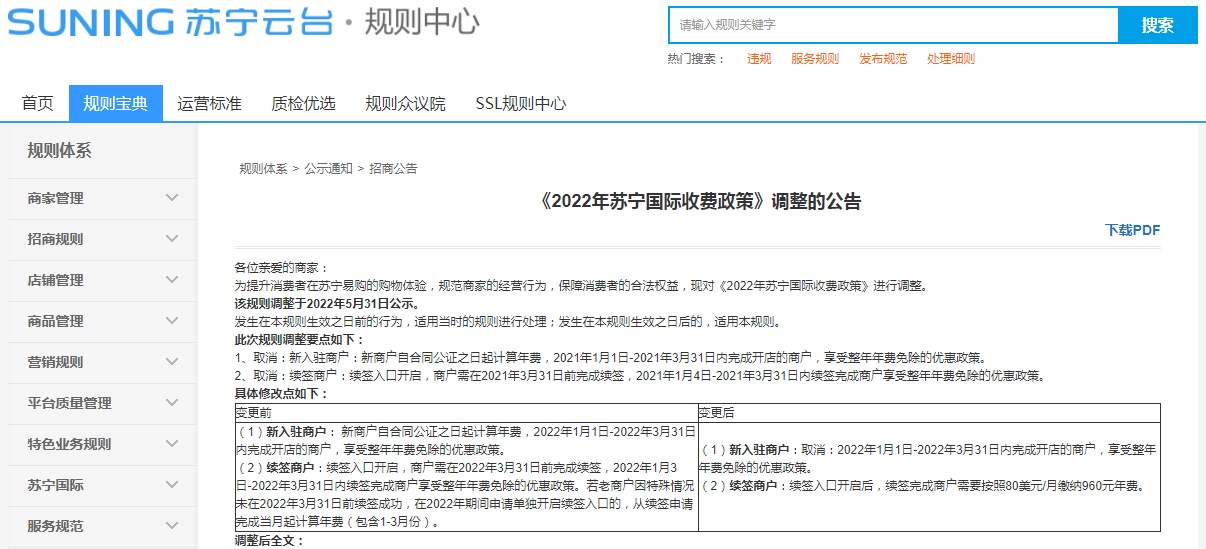Image resolution: width=1206 pixels, height=549 pixels.
Task: Open hot search link 违规
Action: tap(759, 59)
